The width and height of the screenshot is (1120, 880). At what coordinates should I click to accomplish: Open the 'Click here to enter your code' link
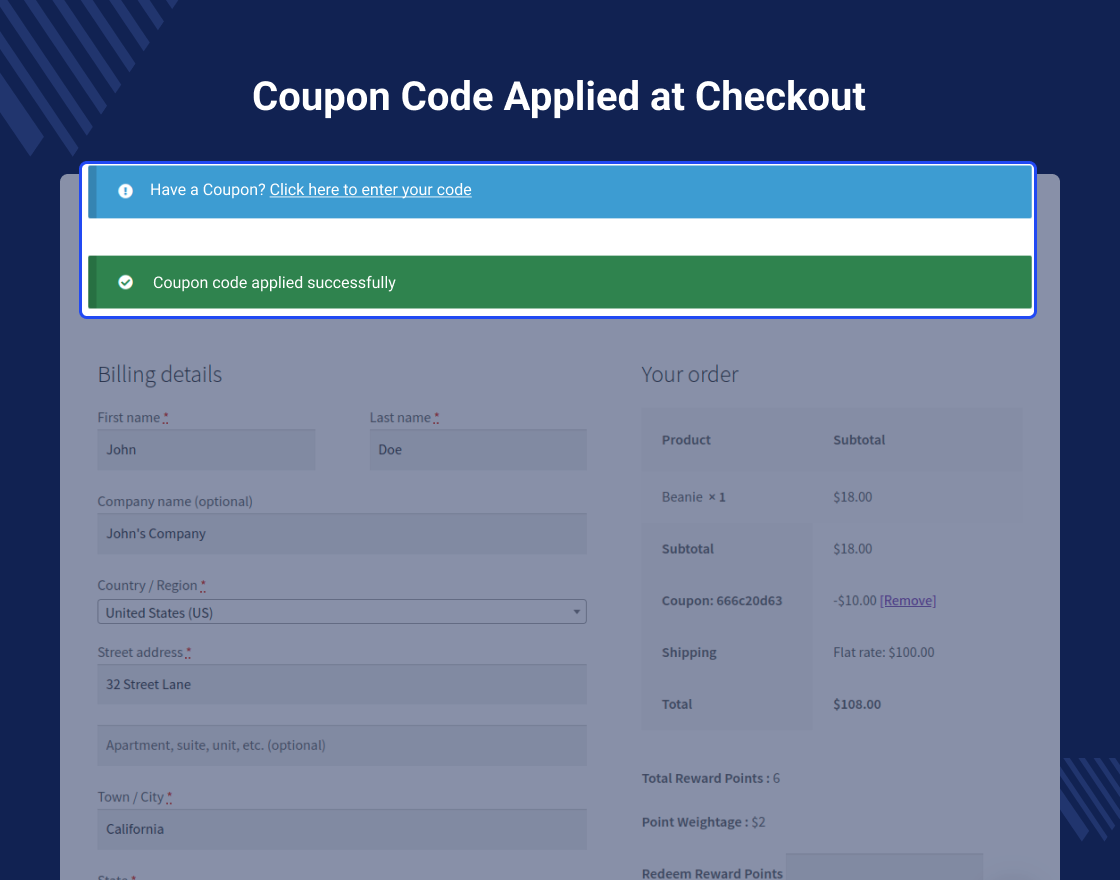[370, 190]
